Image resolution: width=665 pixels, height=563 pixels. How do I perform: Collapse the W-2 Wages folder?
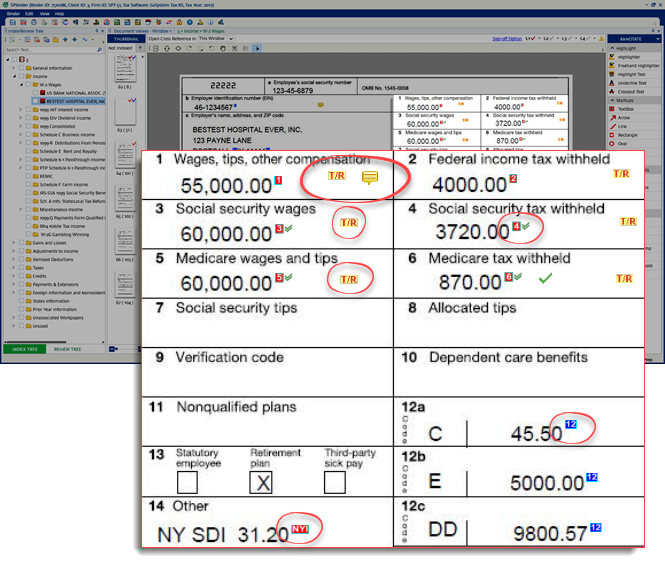pos(21,84)
